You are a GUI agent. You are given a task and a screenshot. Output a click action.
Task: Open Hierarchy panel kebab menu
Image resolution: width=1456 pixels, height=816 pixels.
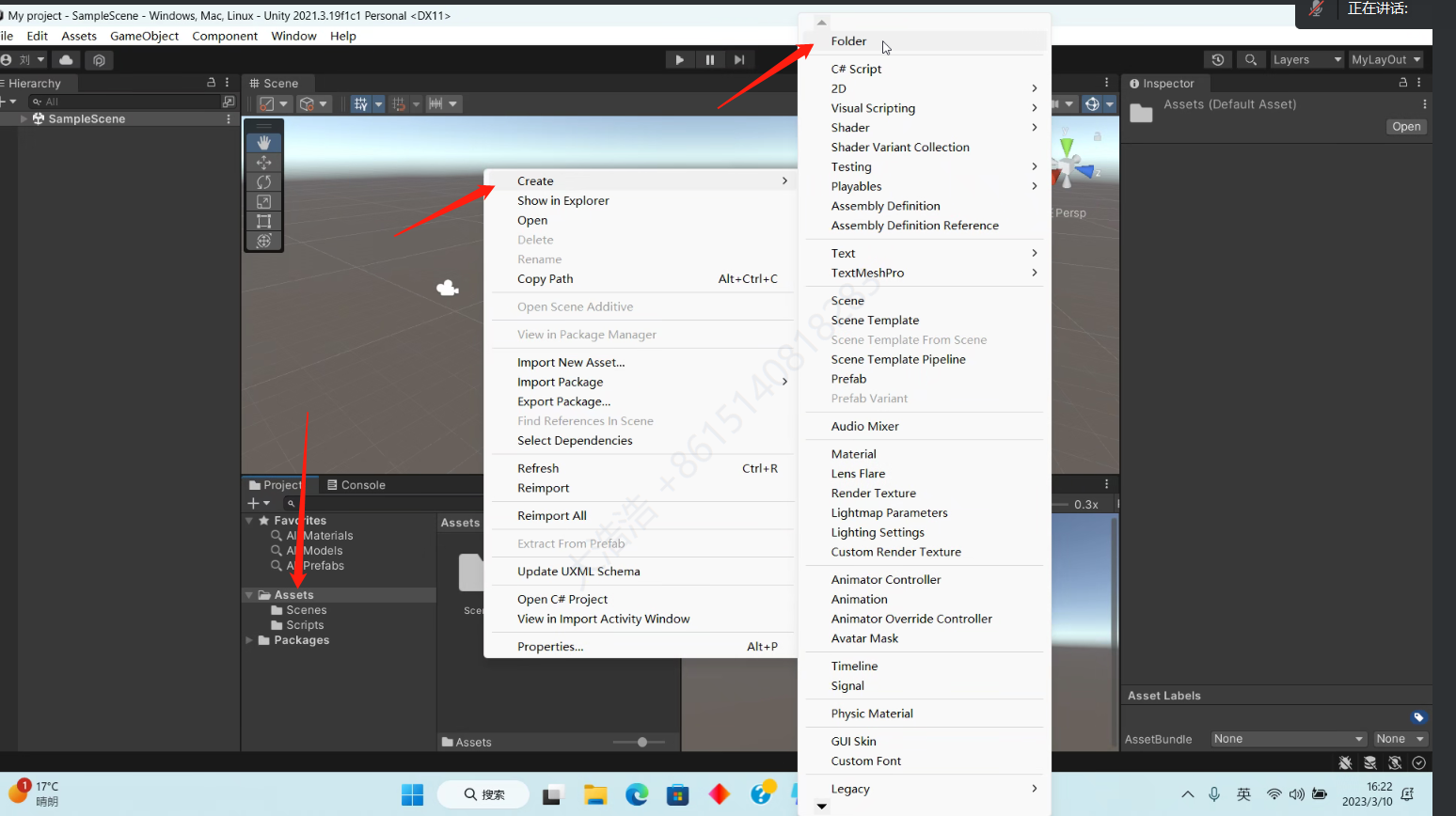point(228,83)
